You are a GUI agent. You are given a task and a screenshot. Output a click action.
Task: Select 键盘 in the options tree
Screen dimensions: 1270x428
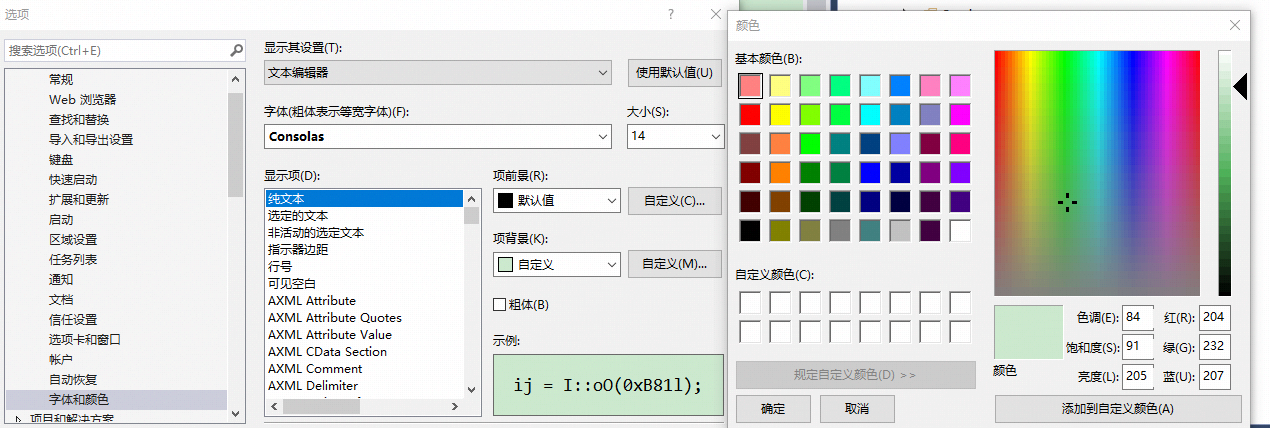61,159
